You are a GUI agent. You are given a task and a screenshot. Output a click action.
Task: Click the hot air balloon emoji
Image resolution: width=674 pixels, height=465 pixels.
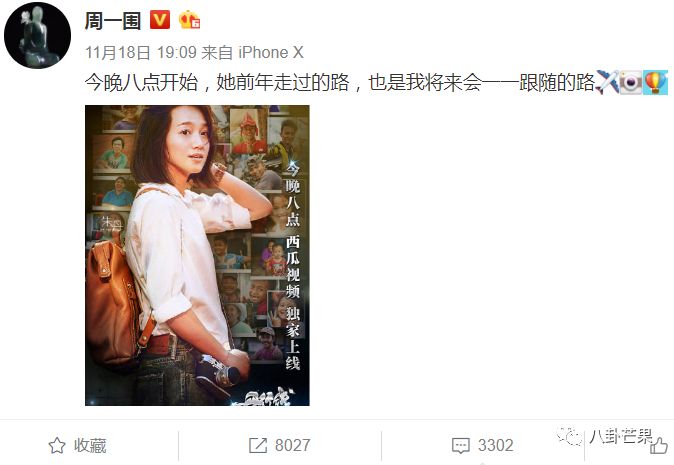tap(655, 82)
